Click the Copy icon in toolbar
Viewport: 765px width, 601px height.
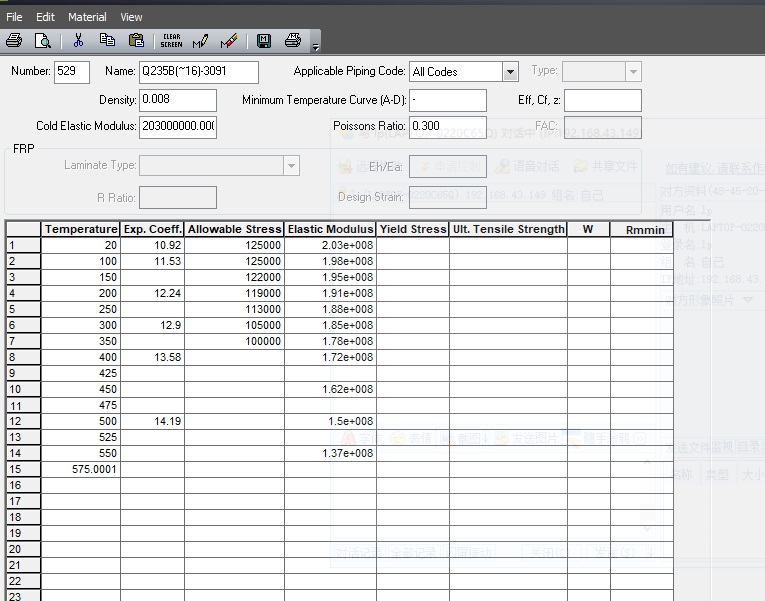(107, 41)
